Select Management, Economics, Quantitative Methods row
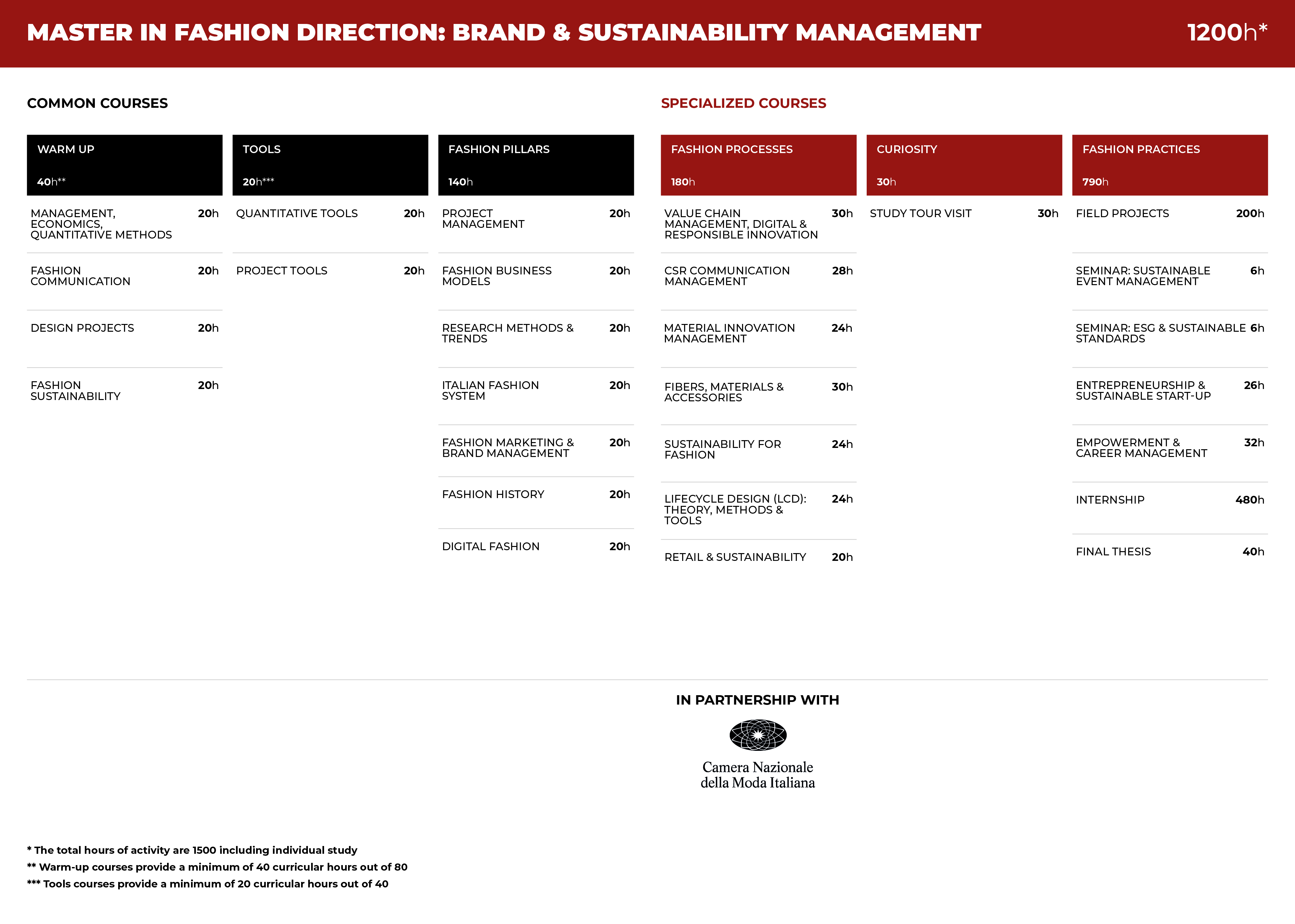1295x924 pixels. pos(125,224)
